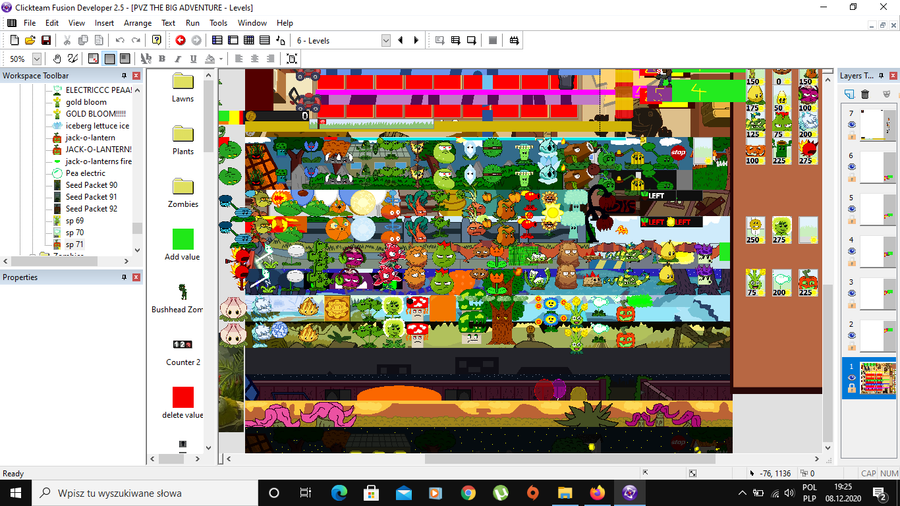
Task: Run the frame icon
Action: pos(471,40)
